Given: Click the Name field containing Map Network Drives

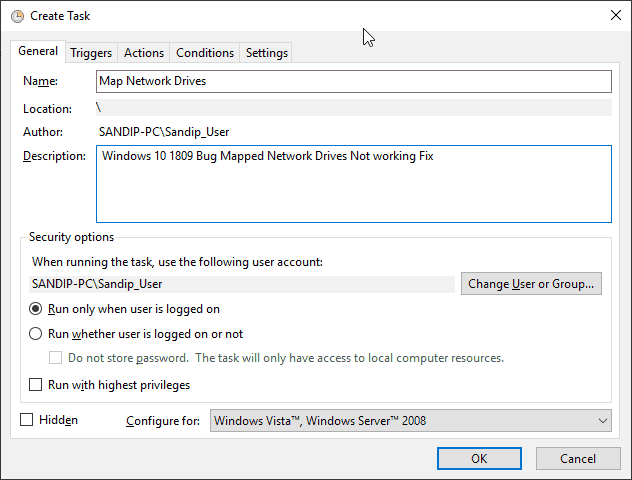Looking at the screenshot, I should [354, 81].
